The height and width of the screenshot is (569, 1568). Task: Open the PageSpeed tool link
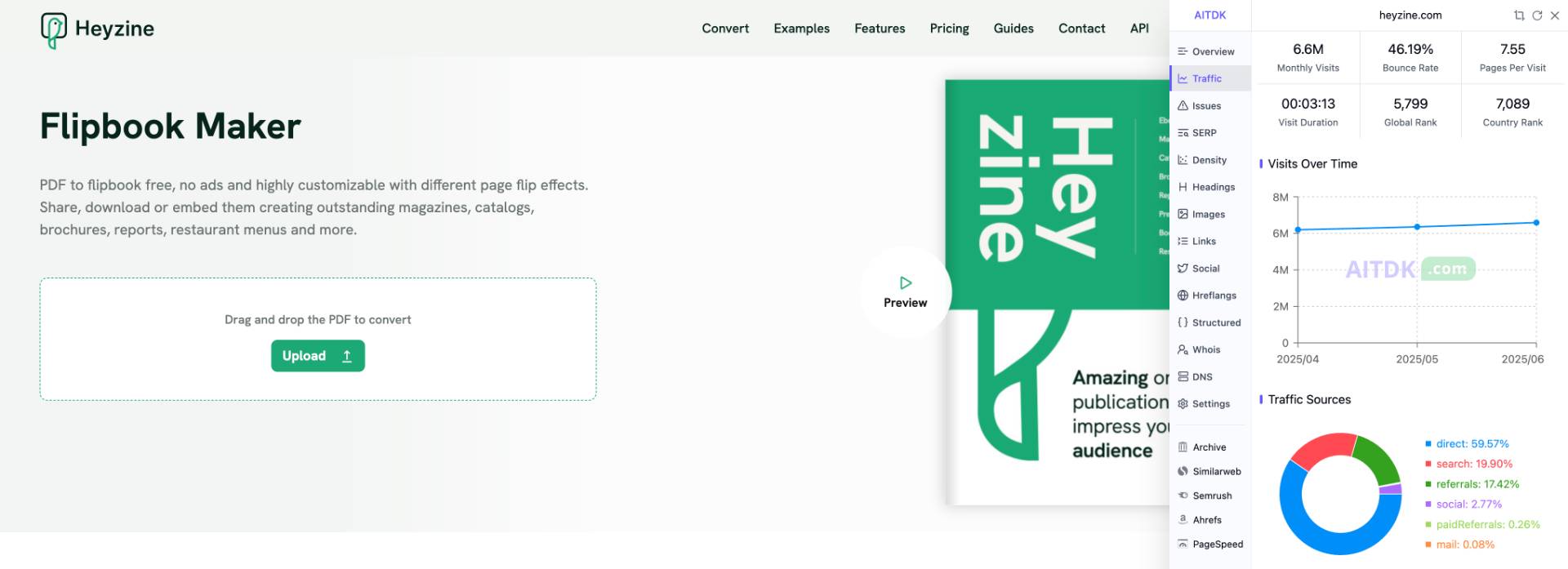pyautogui.click(x=1209, y=544)
